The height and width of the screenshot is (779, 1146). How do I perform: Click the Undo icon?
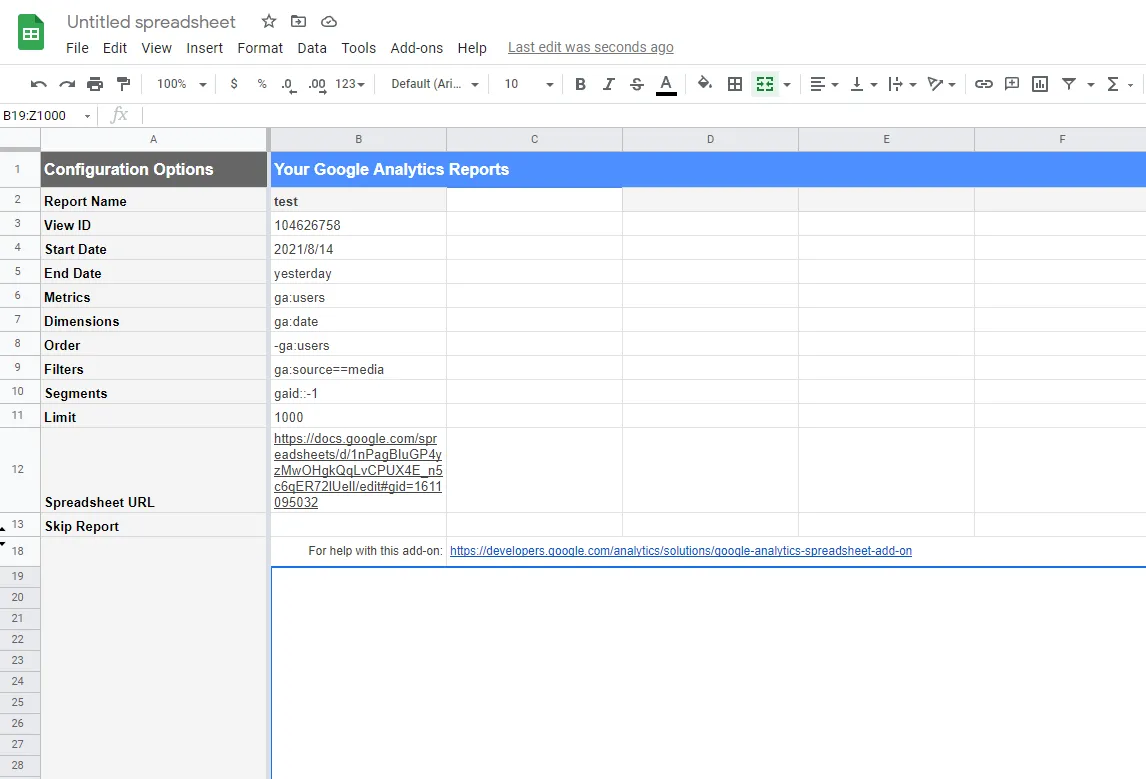coord(38,84)
